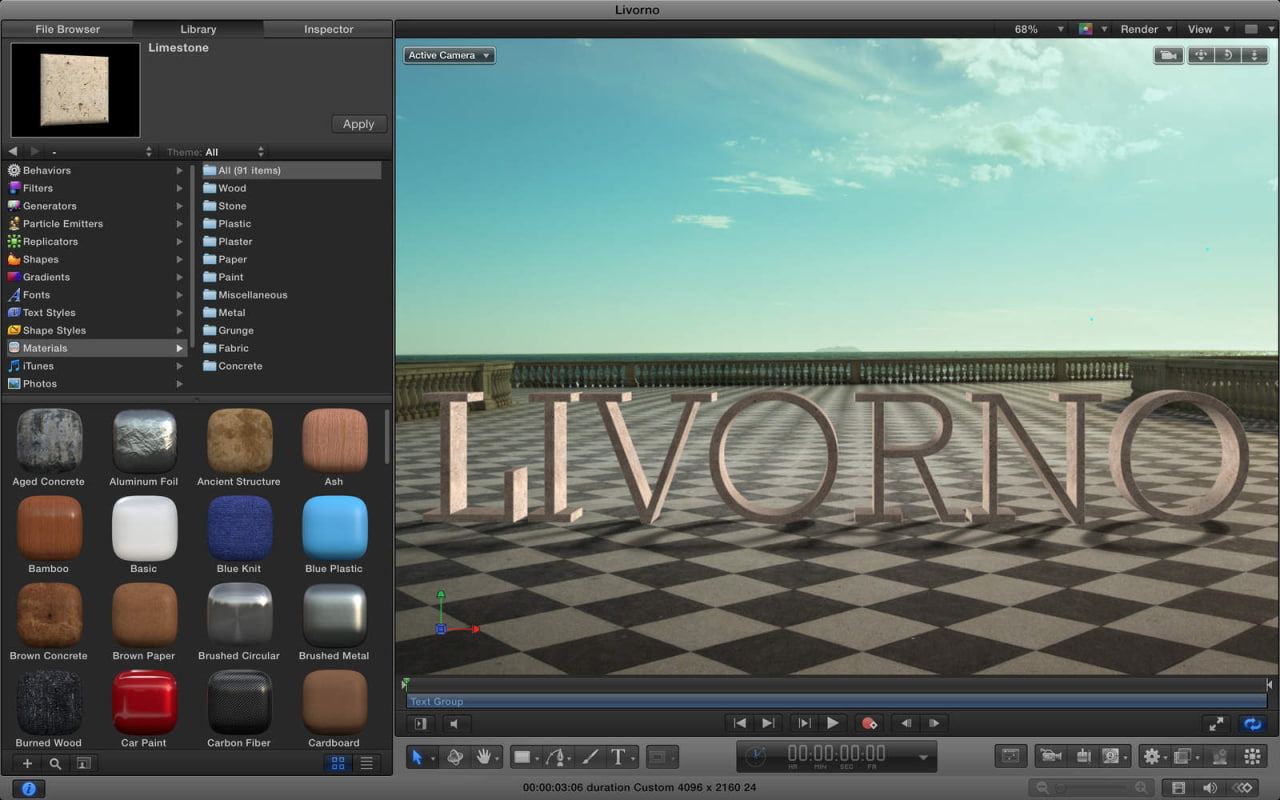Select the Blue Plastic material thumbnail
Image resolution: width=1280 pixels, height=800 pixels.
coord(333,530)
